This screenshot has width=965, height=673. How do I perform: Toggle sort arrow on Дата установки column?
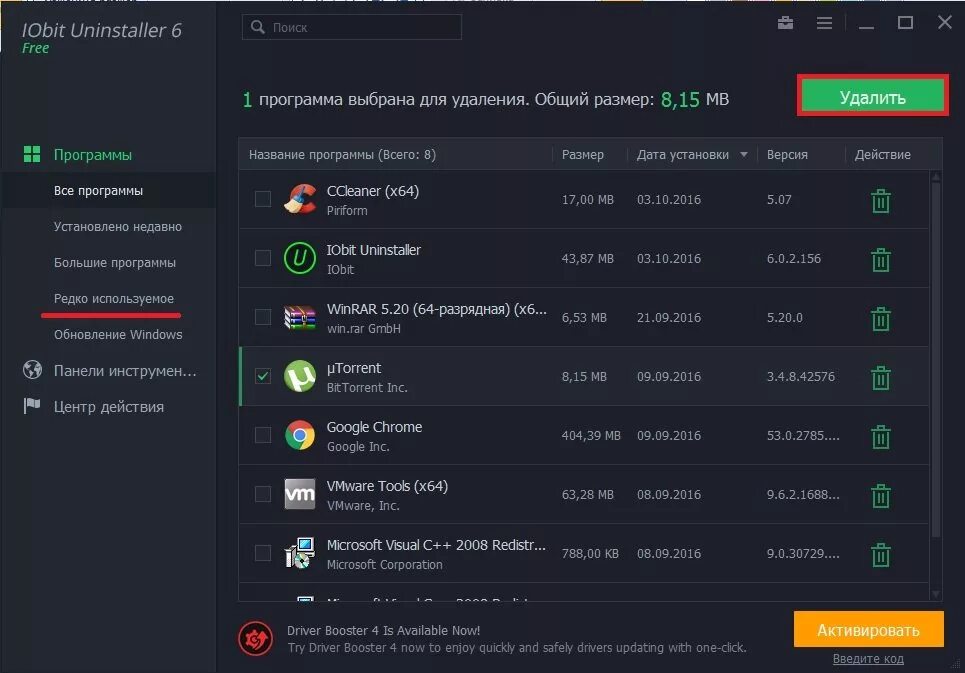point(743,154)
